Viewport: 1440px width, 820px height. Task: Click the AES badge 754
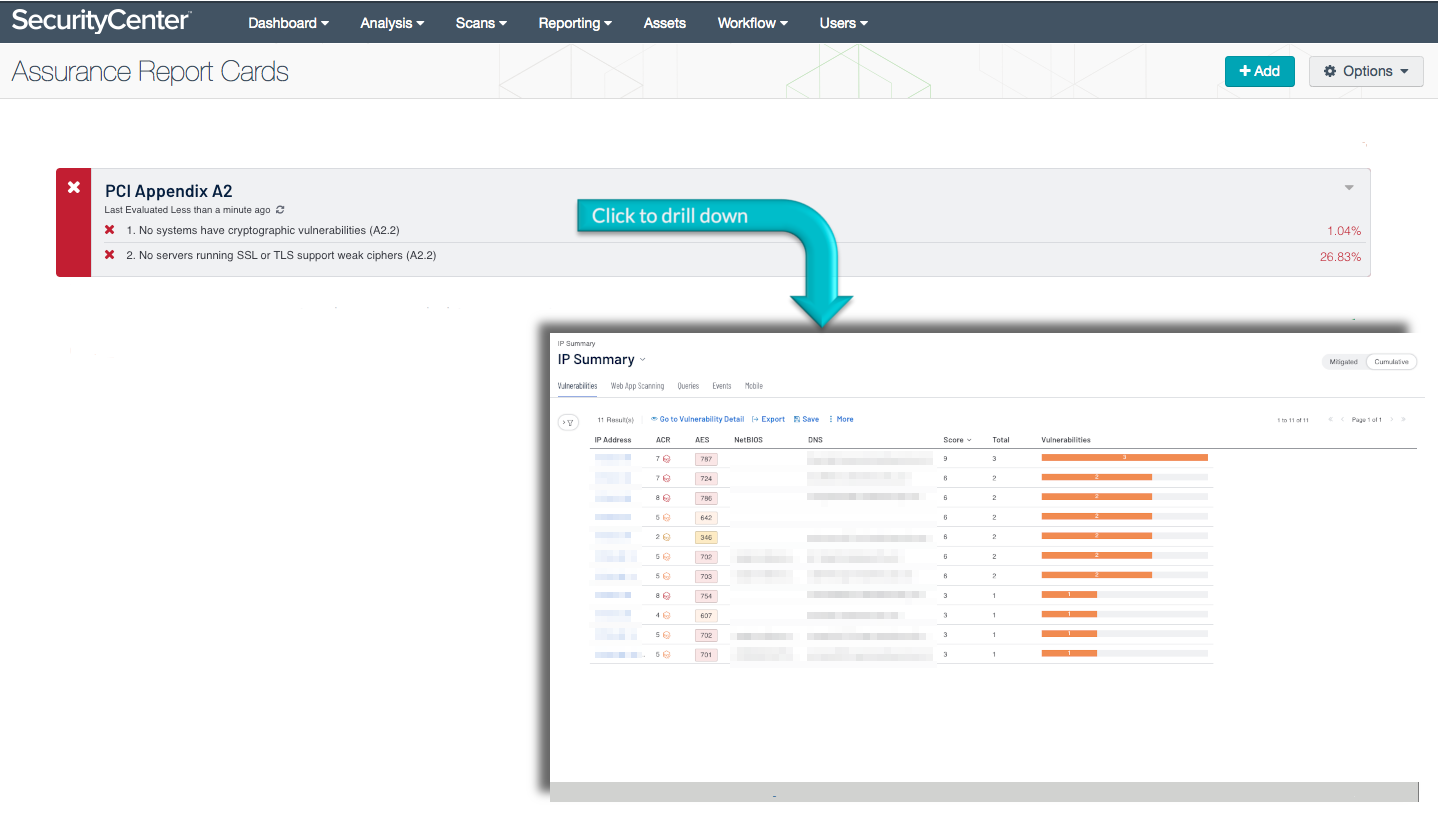pyautogui.click(x=706, y=596)
